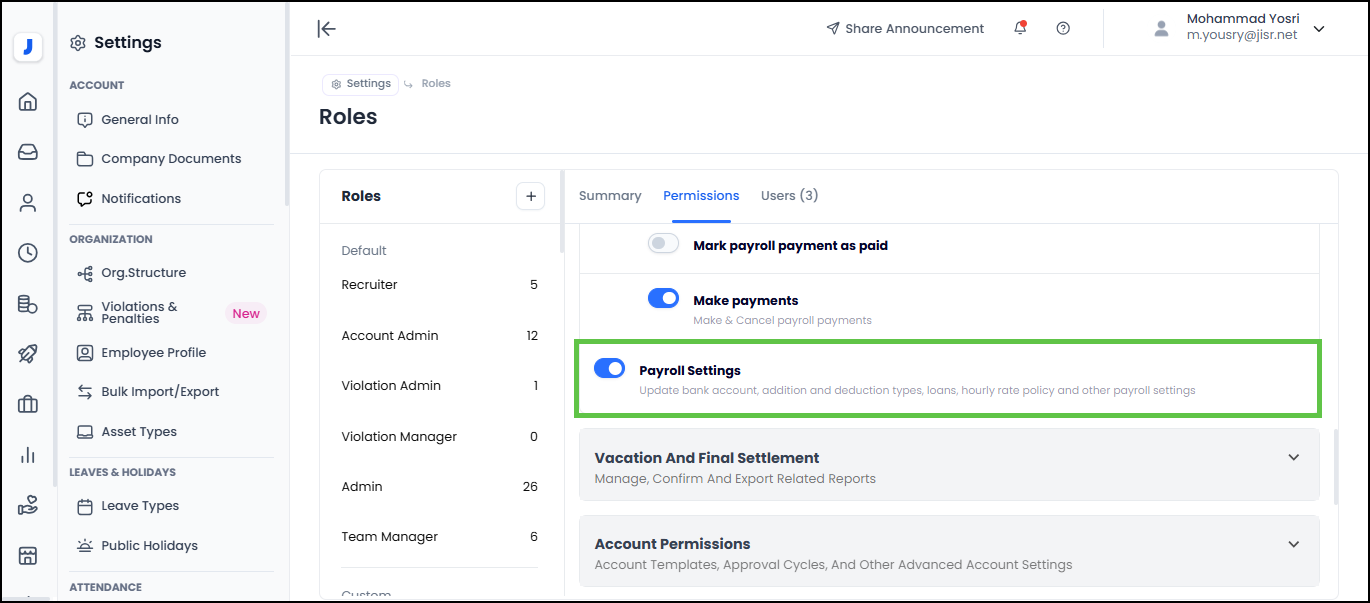Screen dimensions: 1370x603
Task: Collapse sidebar with the arrow icon
Action: tap(326, 28)
